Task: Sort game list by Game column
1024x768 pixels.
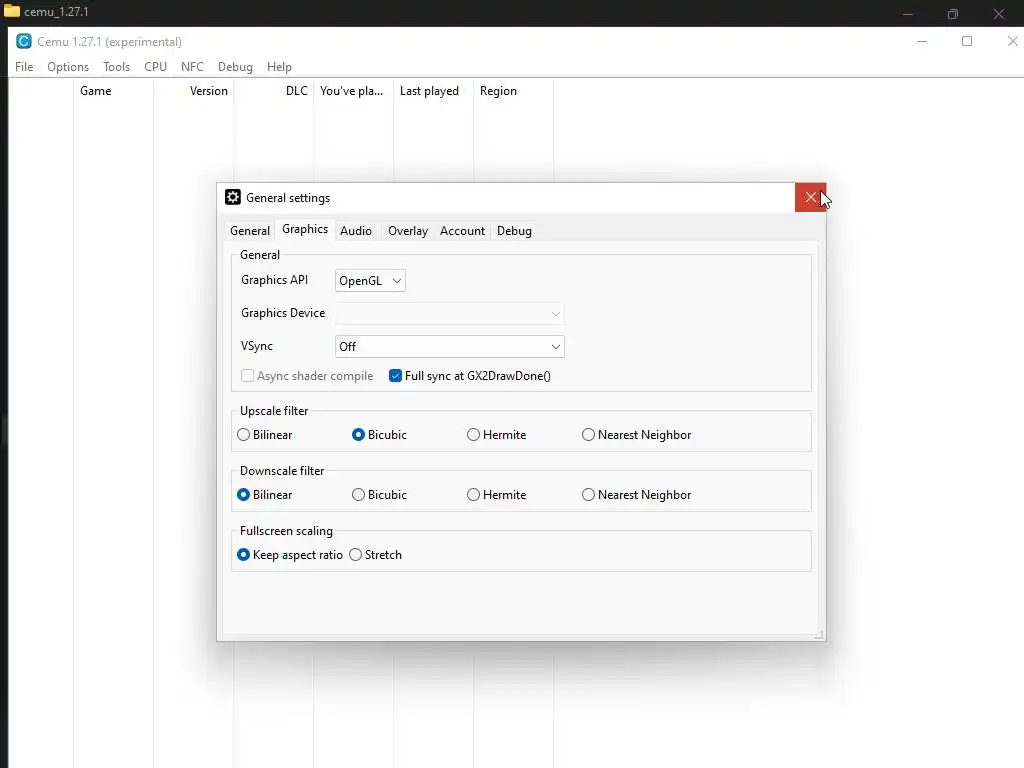Action: [x=114, y=91]
